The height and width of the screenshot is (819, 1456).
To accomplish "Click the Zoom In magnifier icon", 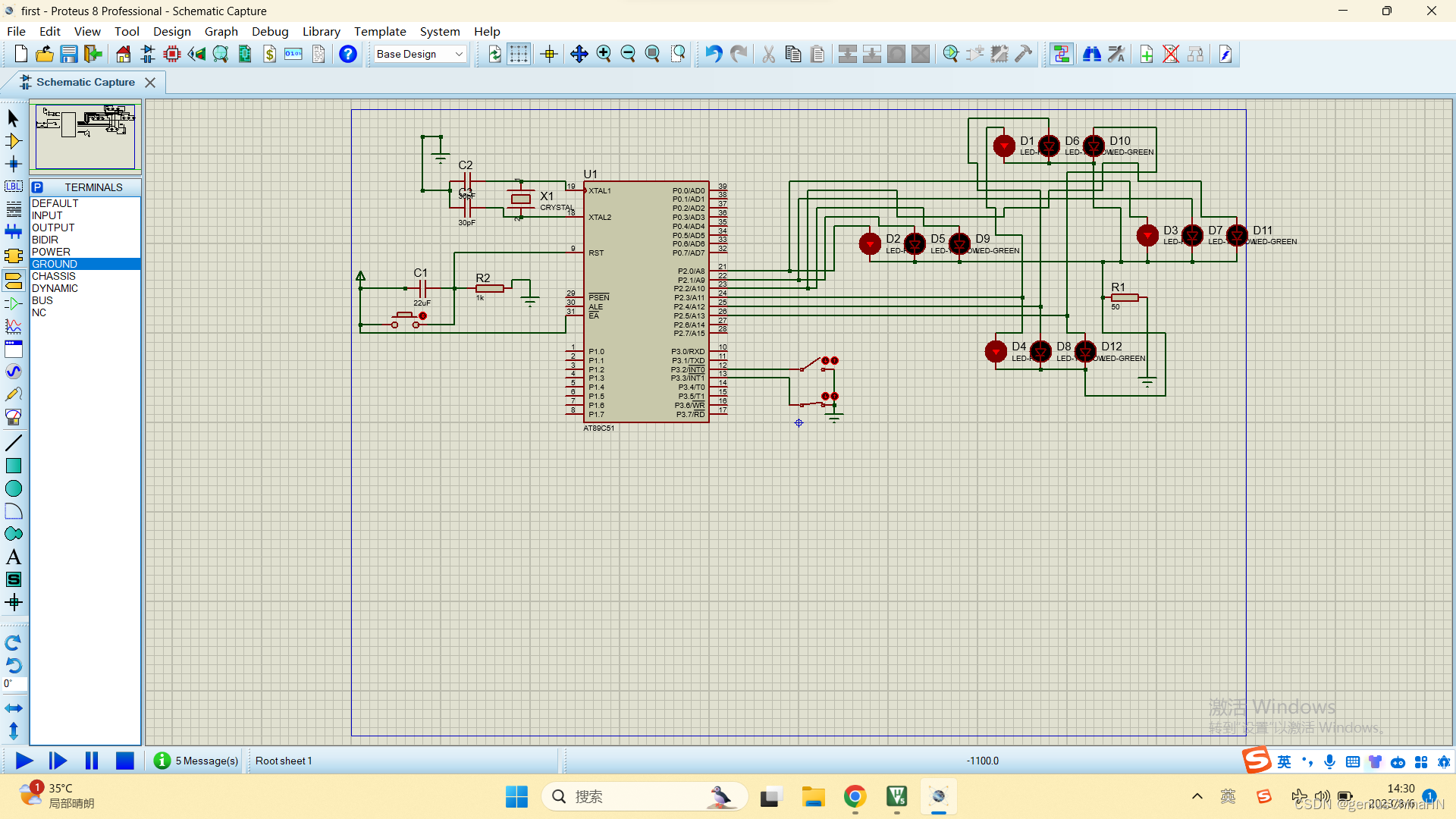I will click(x=604, y=54).
